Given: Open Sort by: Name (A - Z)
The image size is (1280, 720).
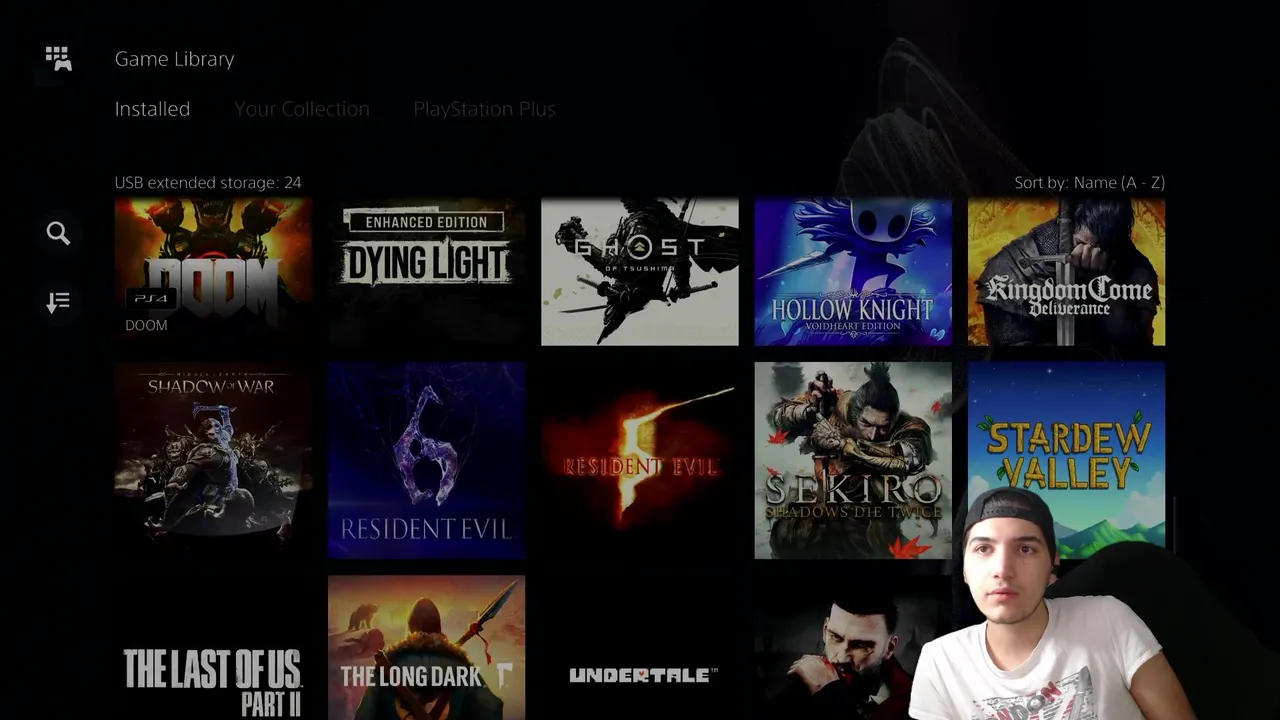Looking at the screenshot, I should pyautogui.click(x=1090, y=182).
